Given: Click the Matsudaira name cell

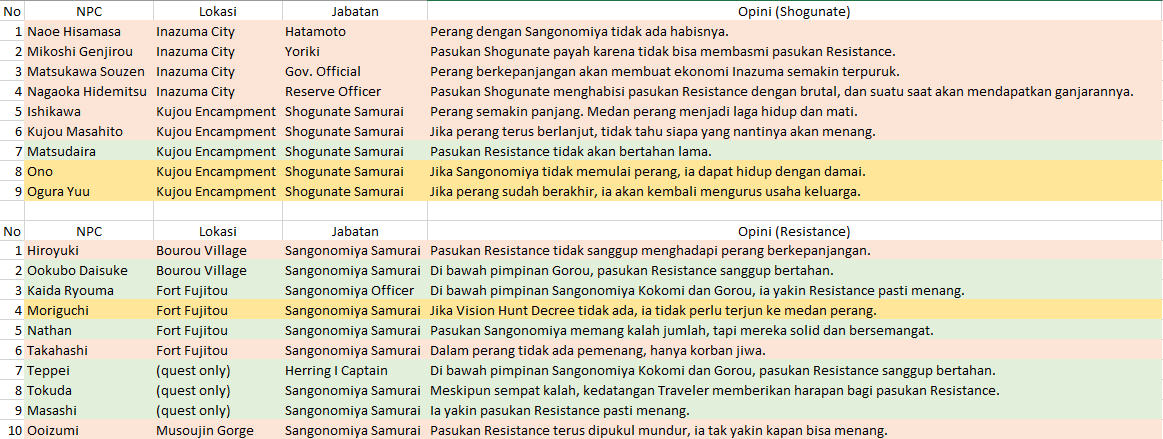Looking at the screenshot, I should (88, 151).
